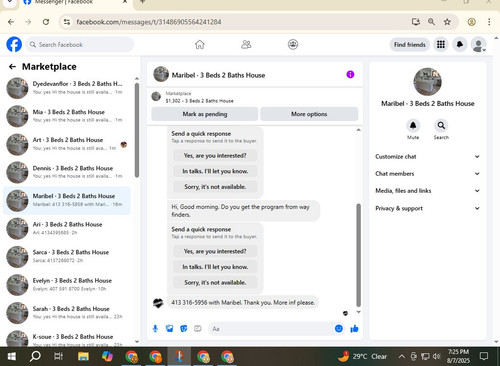Click More options button
Image resolution: width=500 pixels, height=366 pixels.
pos(309,114)
